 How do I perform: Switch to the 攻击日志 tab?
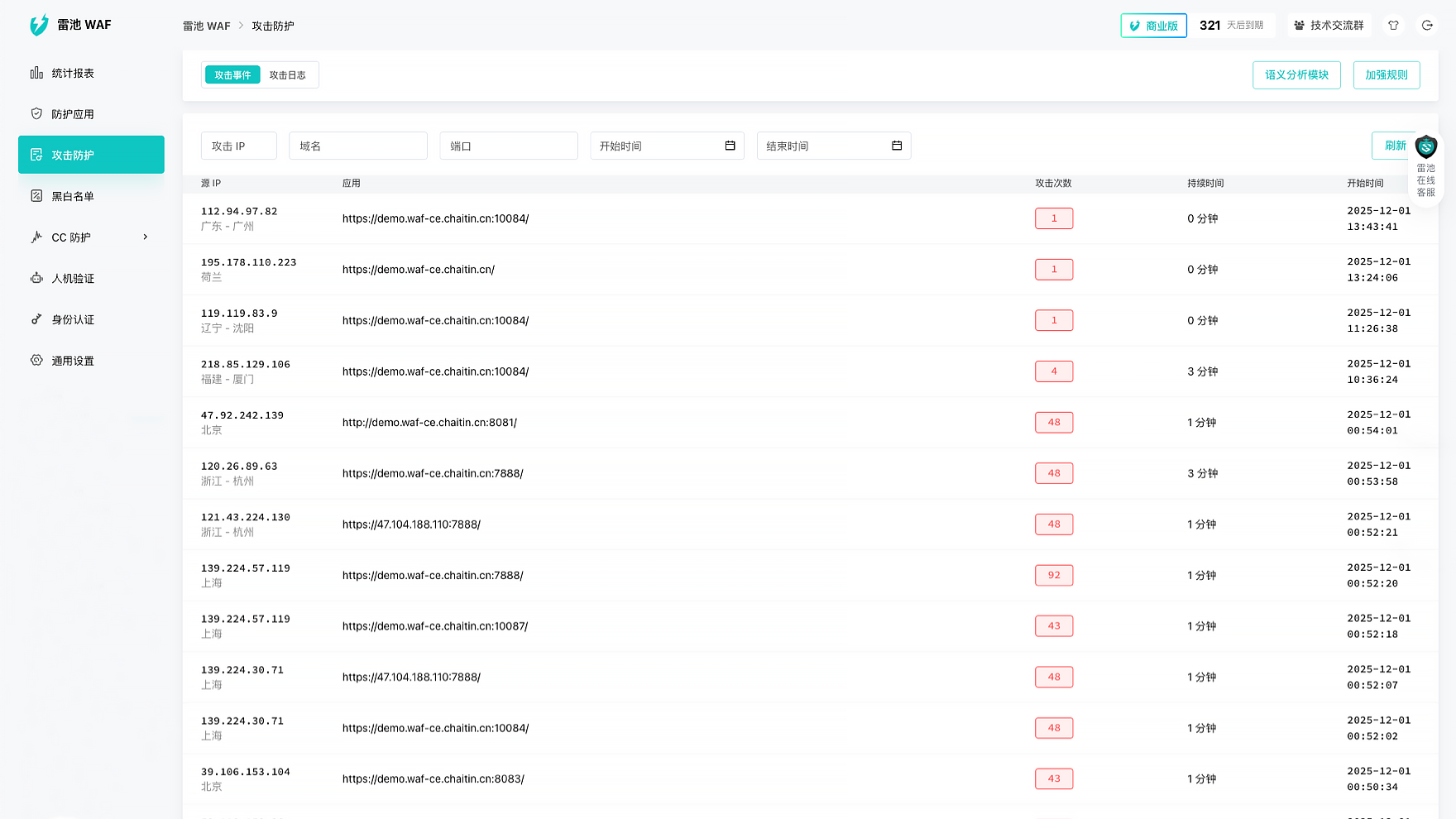287,75
